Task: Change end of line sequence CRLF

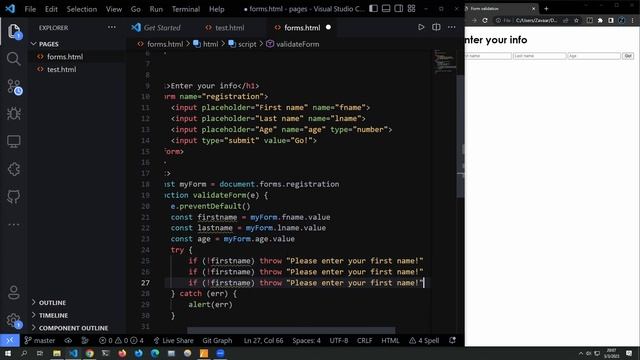Action: pos(364,340)
